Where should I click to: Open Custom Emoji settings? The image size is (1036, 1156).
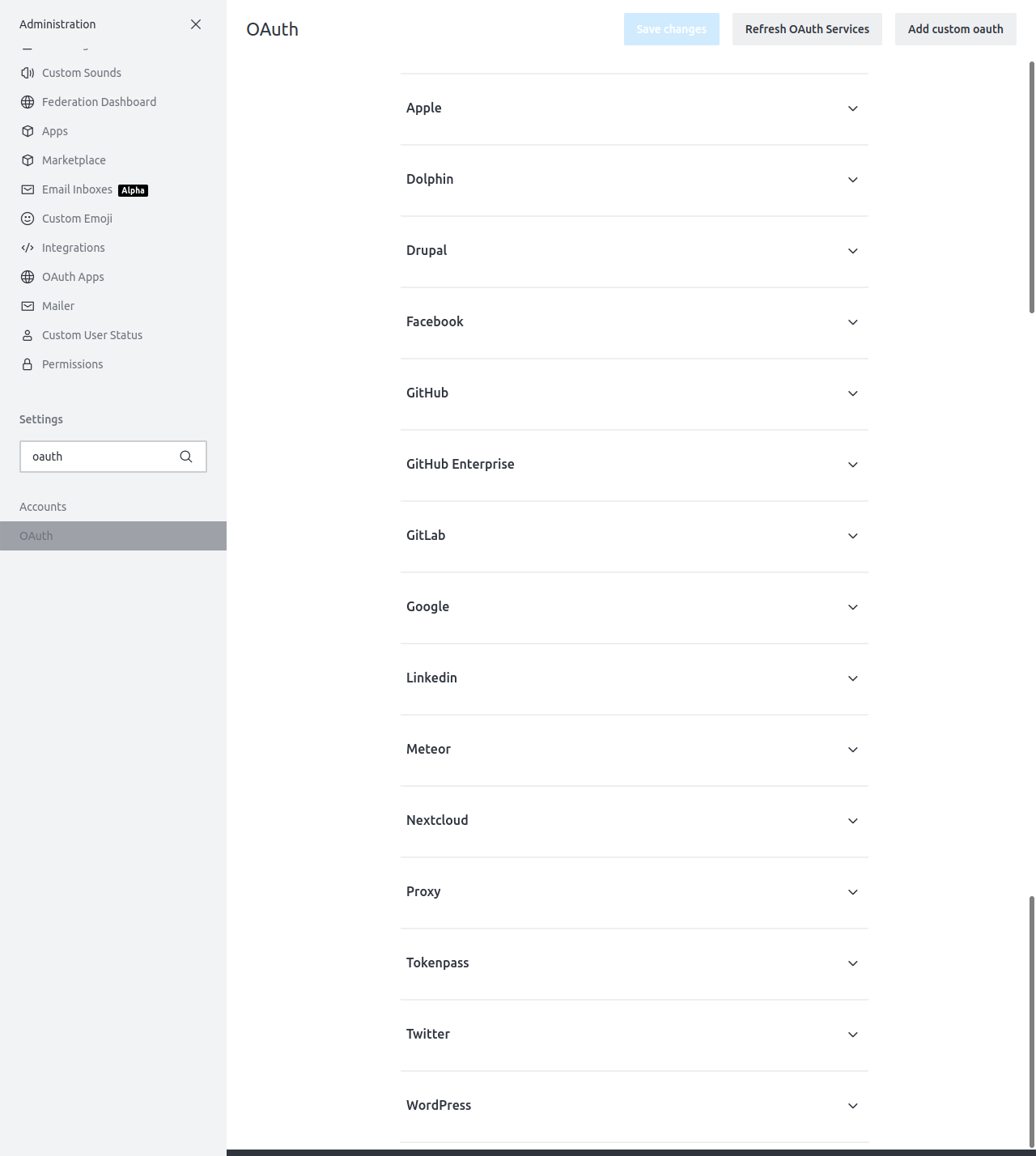pyautogui.click(x=77, y=218)
